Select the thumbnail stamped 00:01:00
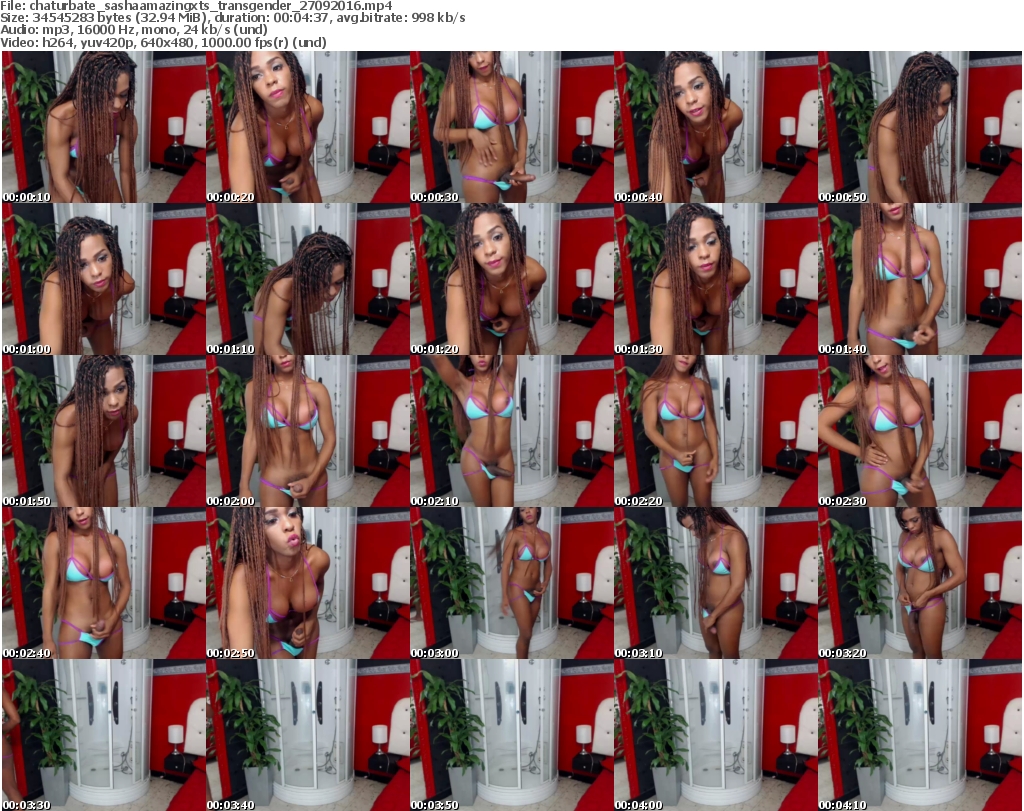 tap(104, 279)
